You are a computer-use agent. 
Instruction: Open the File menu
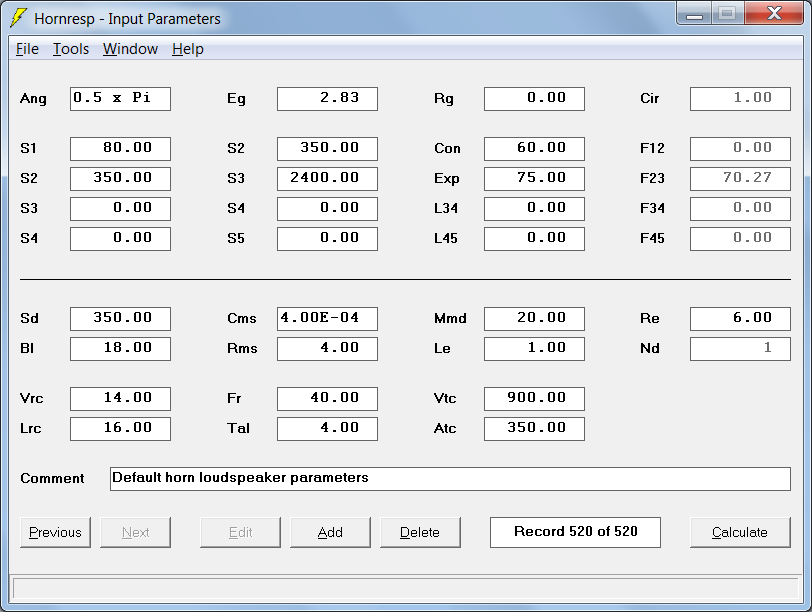pyautogui.click(x=27, y=49)
